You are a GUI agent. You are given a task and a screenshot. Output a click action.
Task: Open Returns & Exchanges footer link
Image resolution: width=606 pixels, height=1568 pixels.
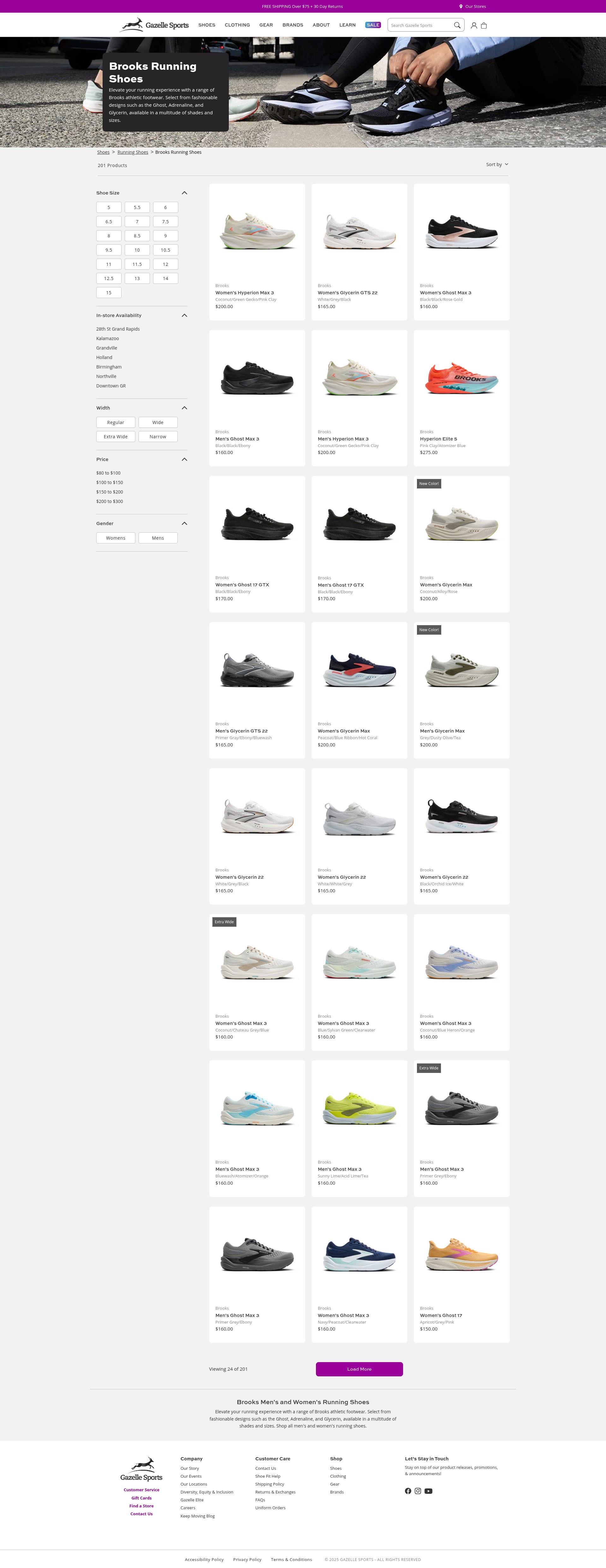[x=276, y=1492]
